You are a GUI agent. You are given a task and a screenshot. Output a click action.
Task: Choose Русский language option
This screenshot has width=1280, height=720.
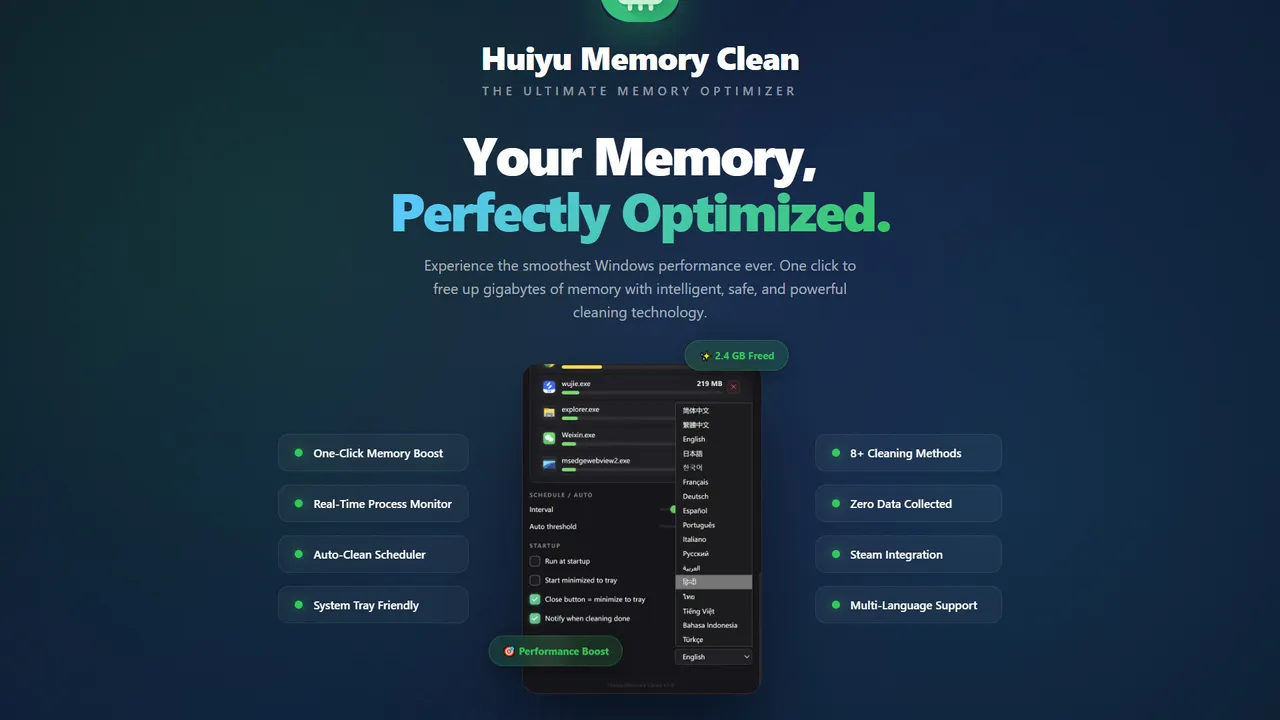(x=714, y=553)
